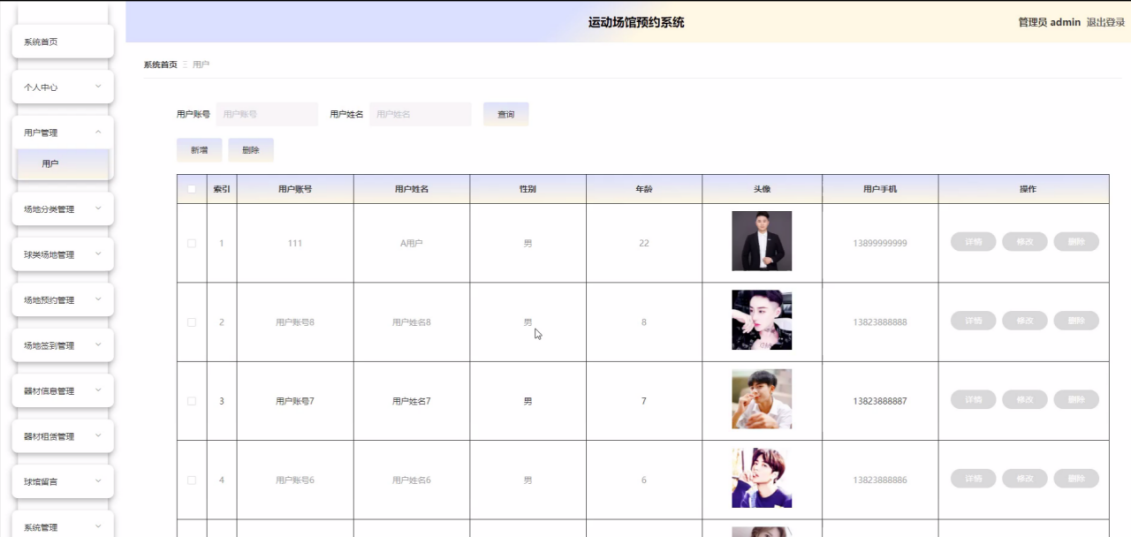The image size is (1131, 538).
Task: Select the 用户 submenu item
Action: 63,164
